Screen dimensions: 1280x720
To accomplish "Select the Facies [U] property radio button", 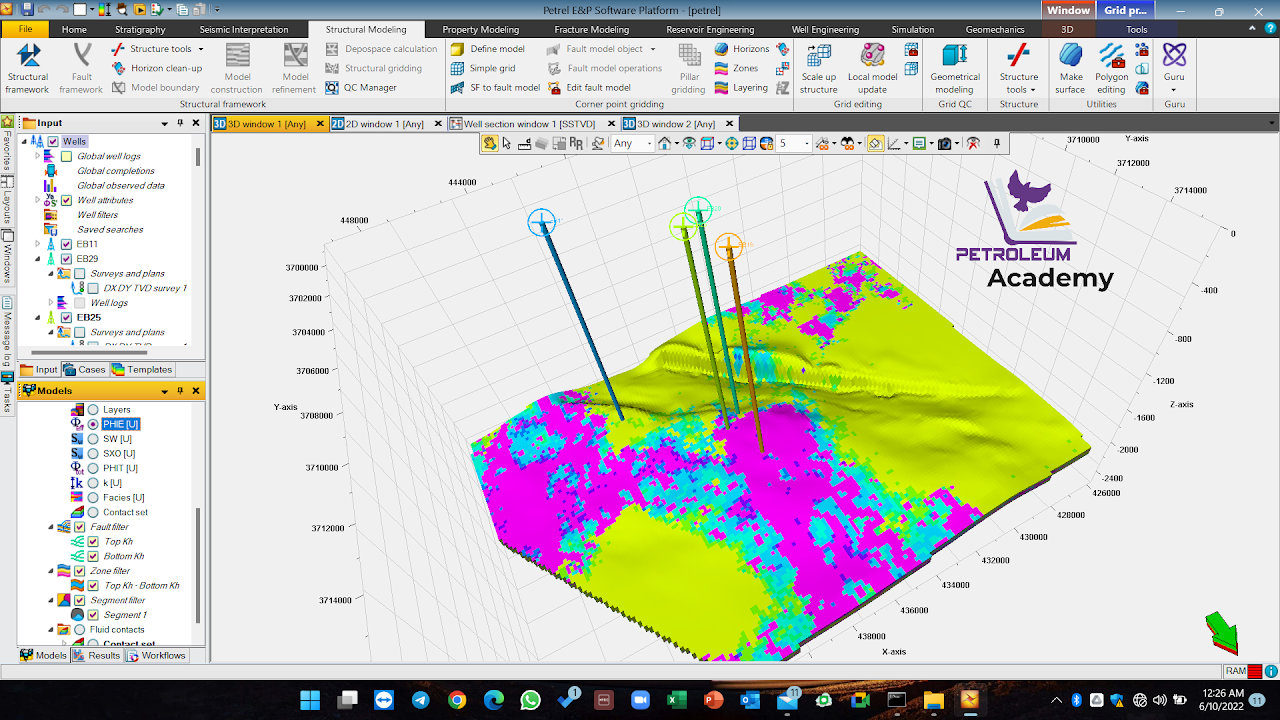I will [x=93, y=498].
